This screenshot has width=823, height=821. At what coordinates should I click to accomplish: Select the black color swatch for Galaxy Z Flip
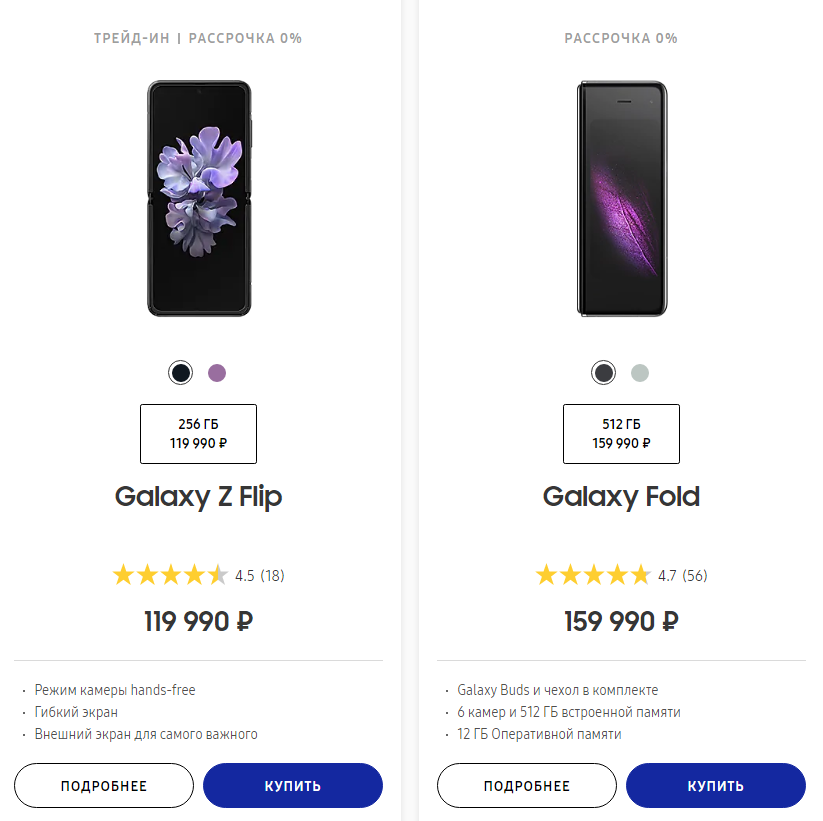[x=180, y=372]
